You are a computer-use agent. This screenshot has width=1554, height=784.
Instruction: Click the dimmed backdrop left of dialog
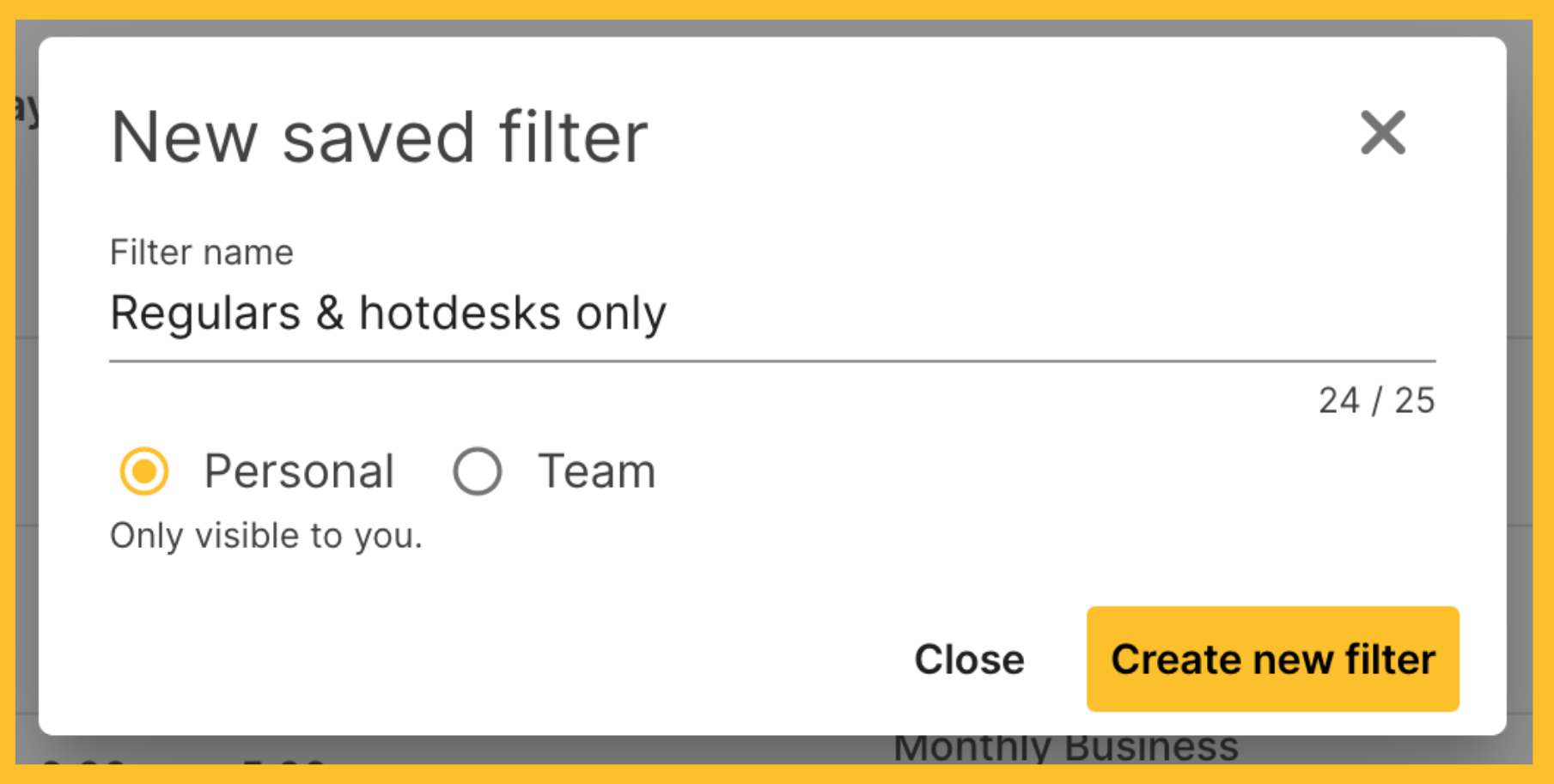[27, 429]
